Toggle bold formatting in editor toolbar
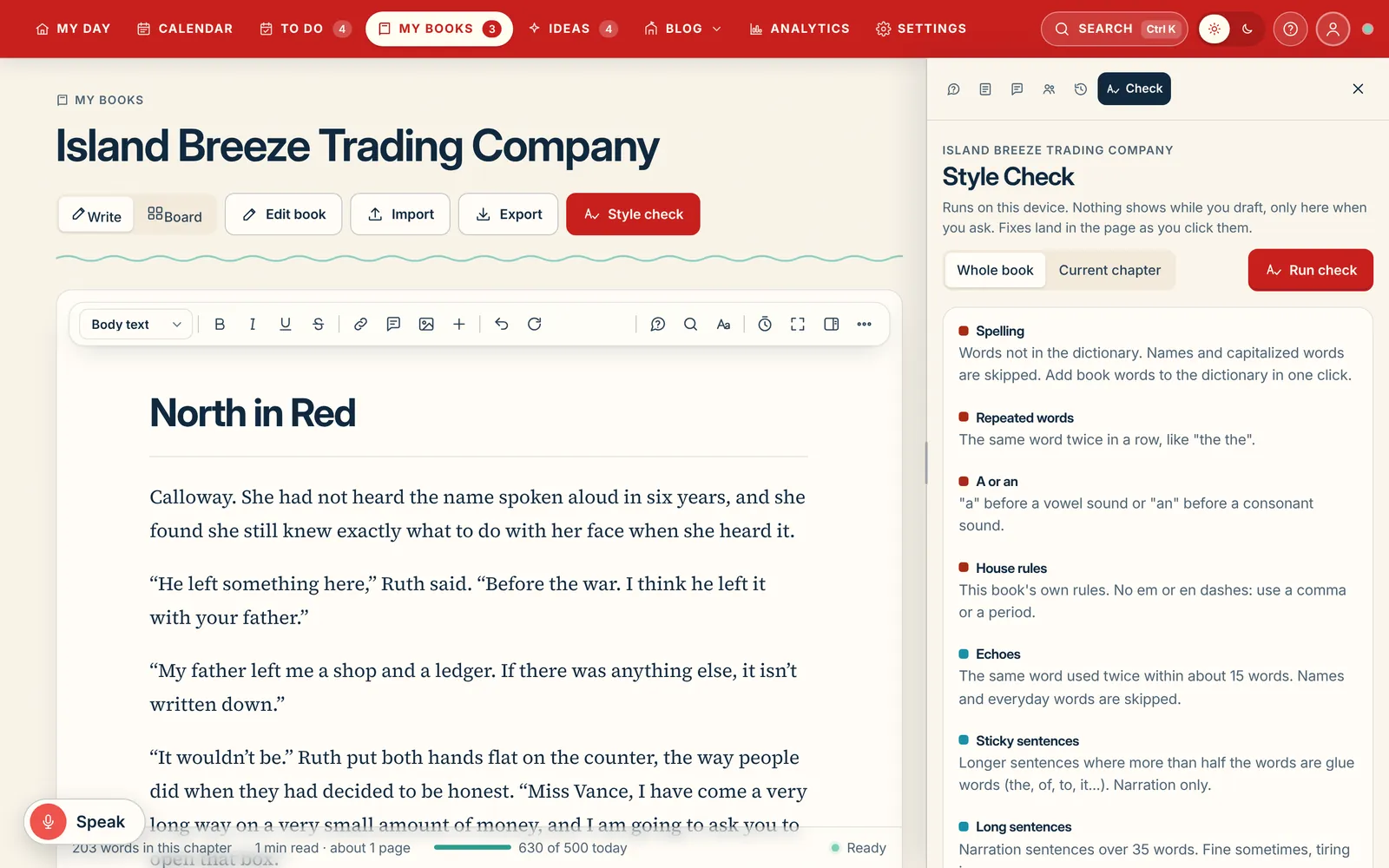The width and height of the screenshot is (1389, 868). coord(220,324)
